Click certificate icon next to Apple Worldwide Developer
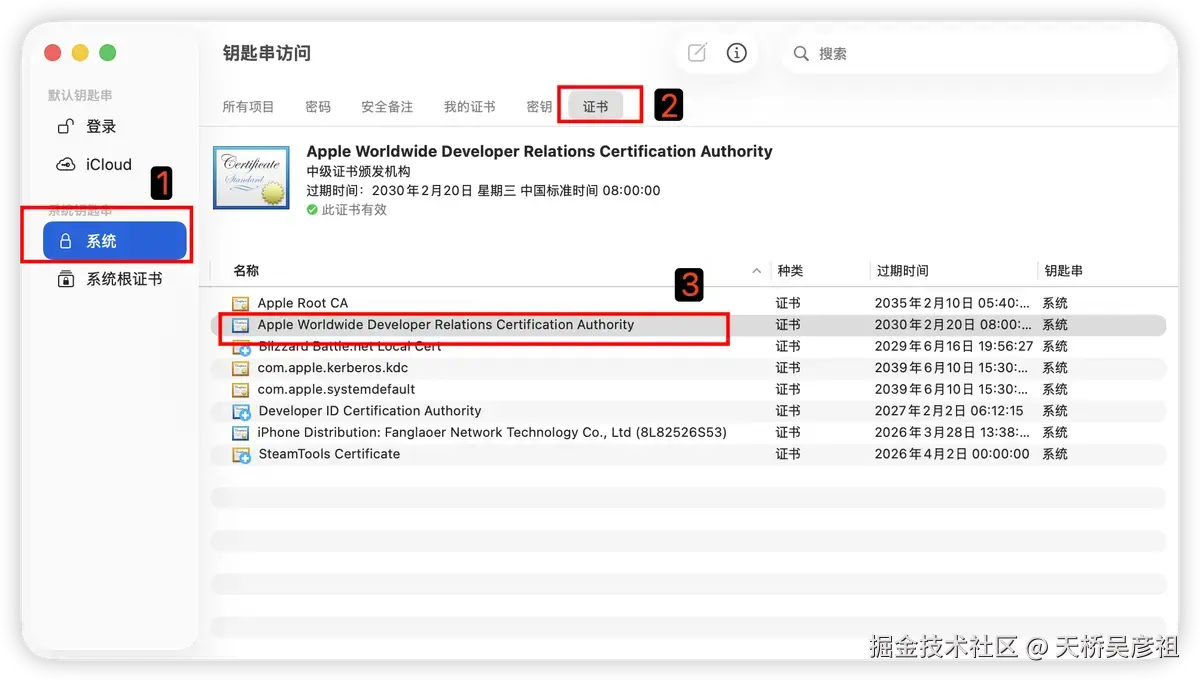This screenshot has height=681, width=1200. [x=240, y=325]
